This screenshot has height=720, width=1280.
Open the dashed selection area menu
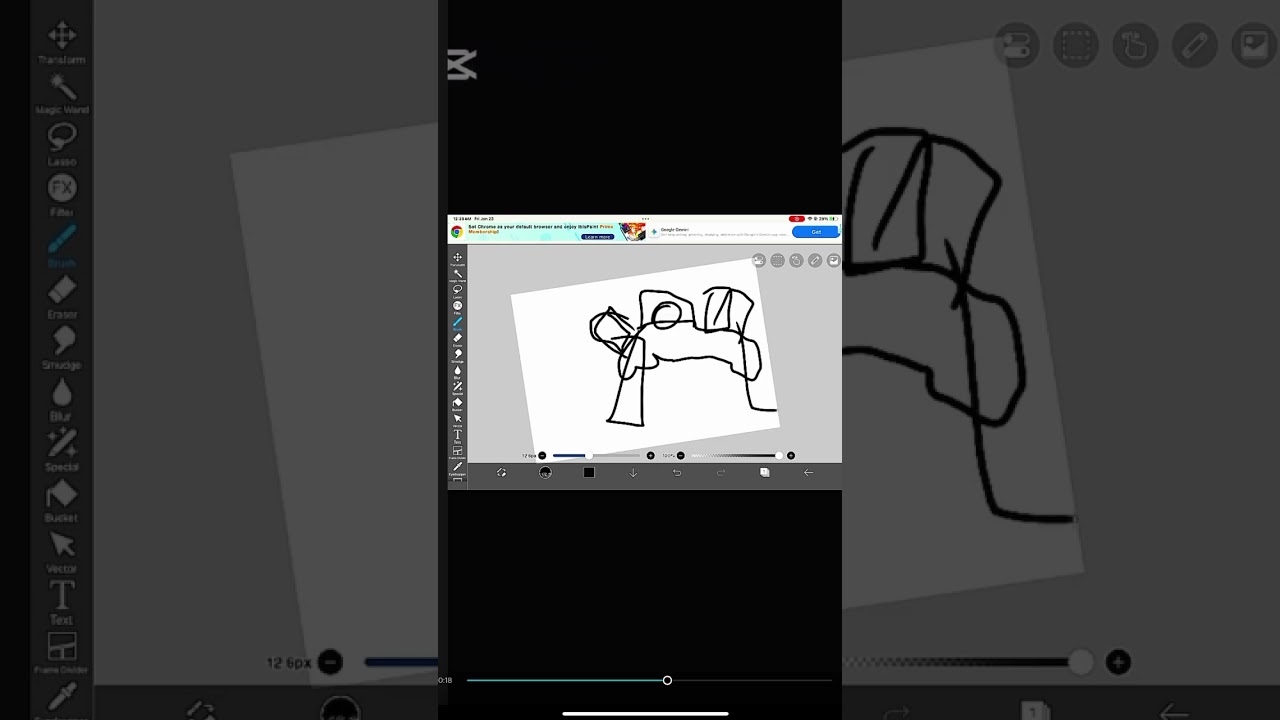(777, 261)
